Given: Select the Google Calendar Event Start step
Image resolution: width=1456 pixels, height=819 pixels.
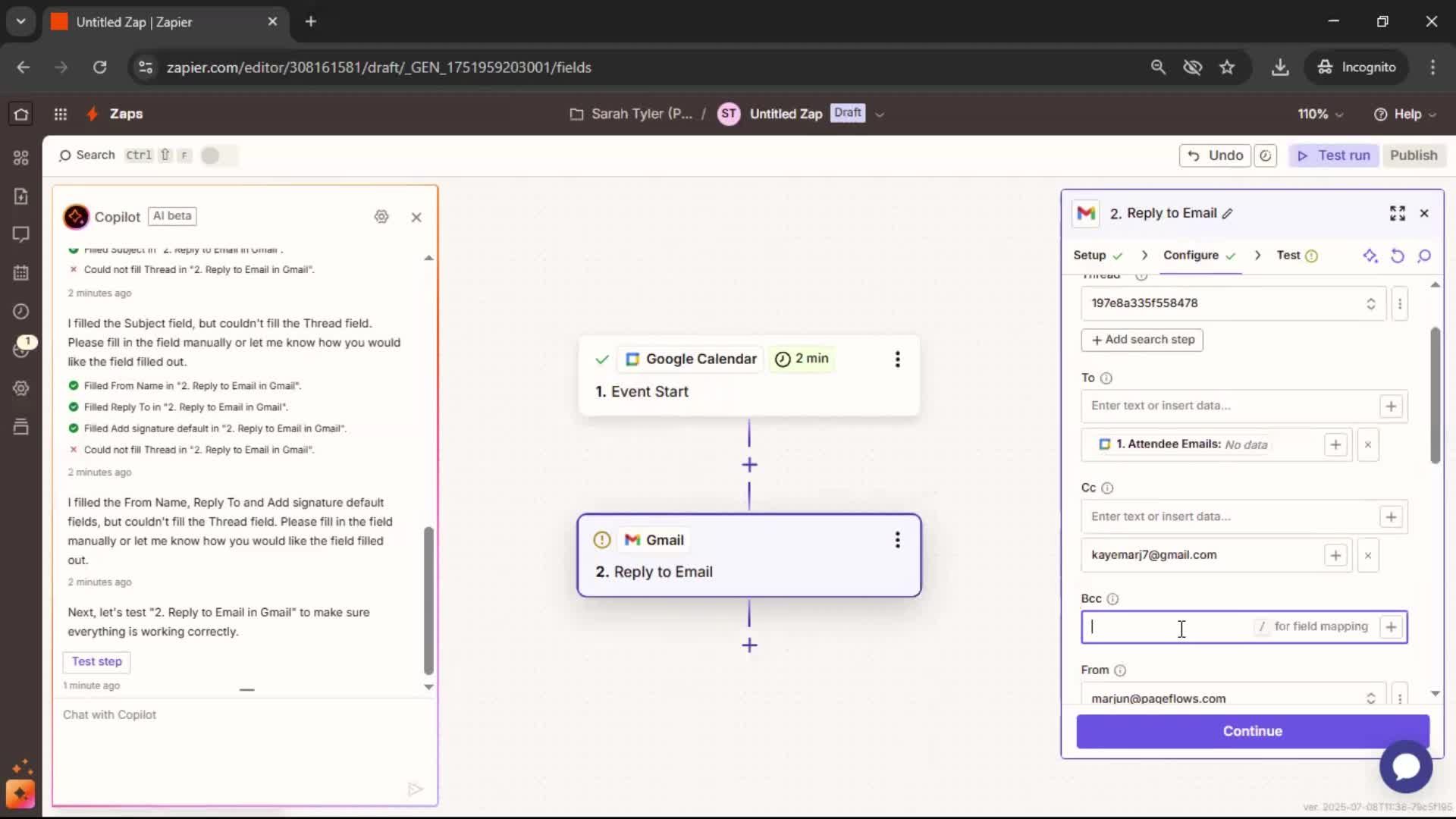Looking at the screenshot, I should (749, 375).
